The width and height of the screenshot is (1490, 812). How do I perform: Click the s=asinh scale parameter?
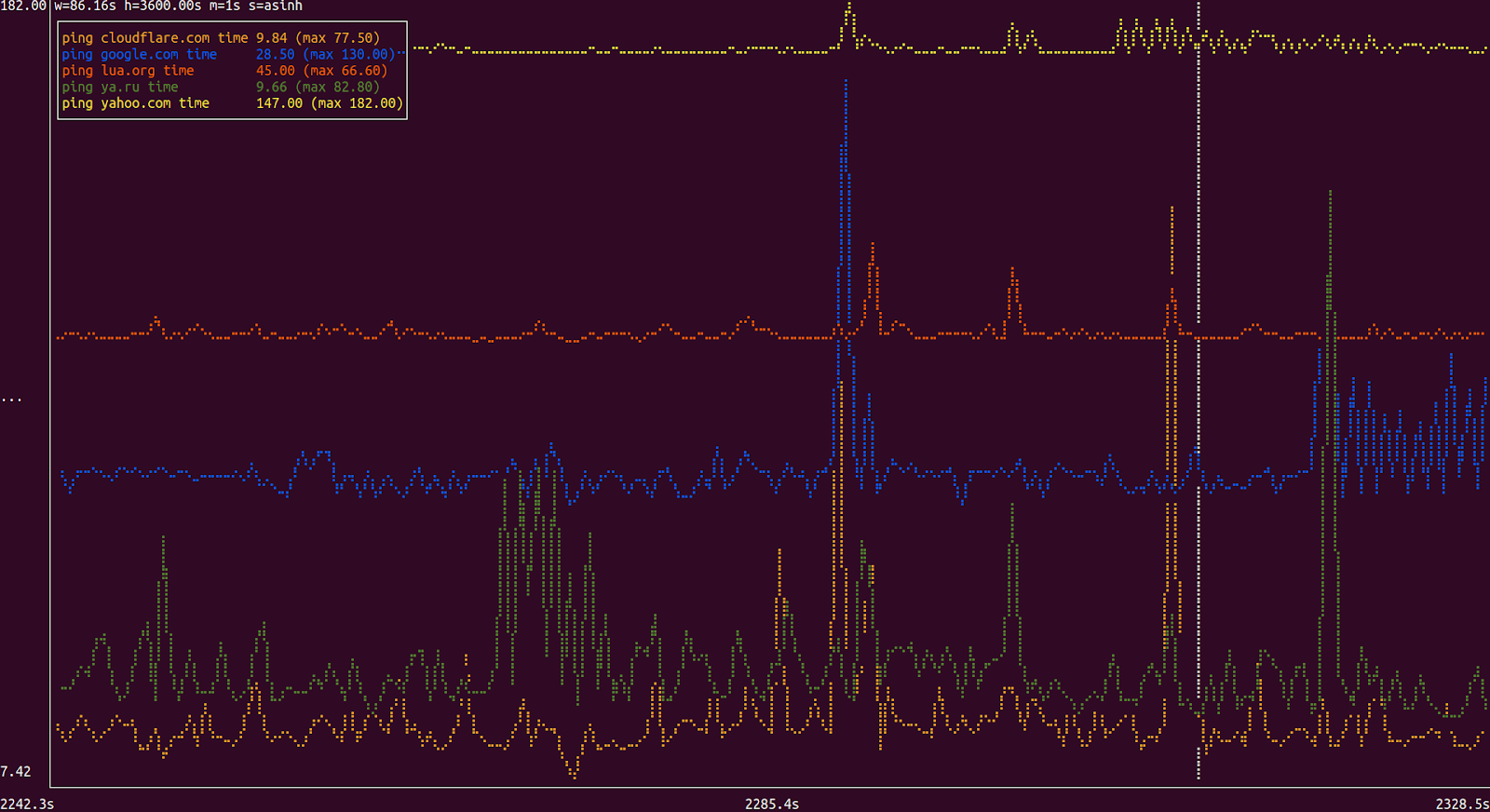tap(276, 7)
